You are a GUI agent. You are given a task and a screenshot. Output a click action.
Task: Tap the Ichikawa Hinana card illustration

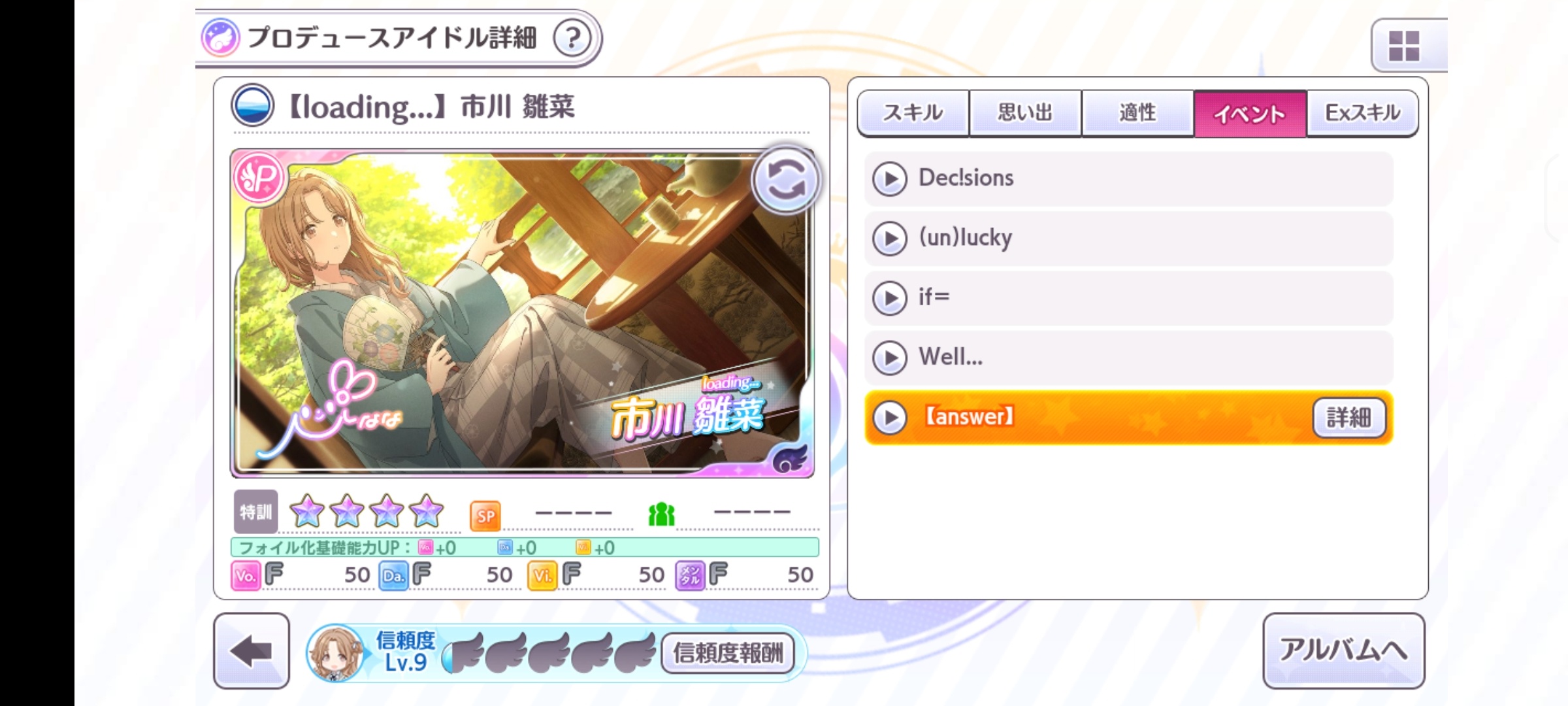click(522, 313)
